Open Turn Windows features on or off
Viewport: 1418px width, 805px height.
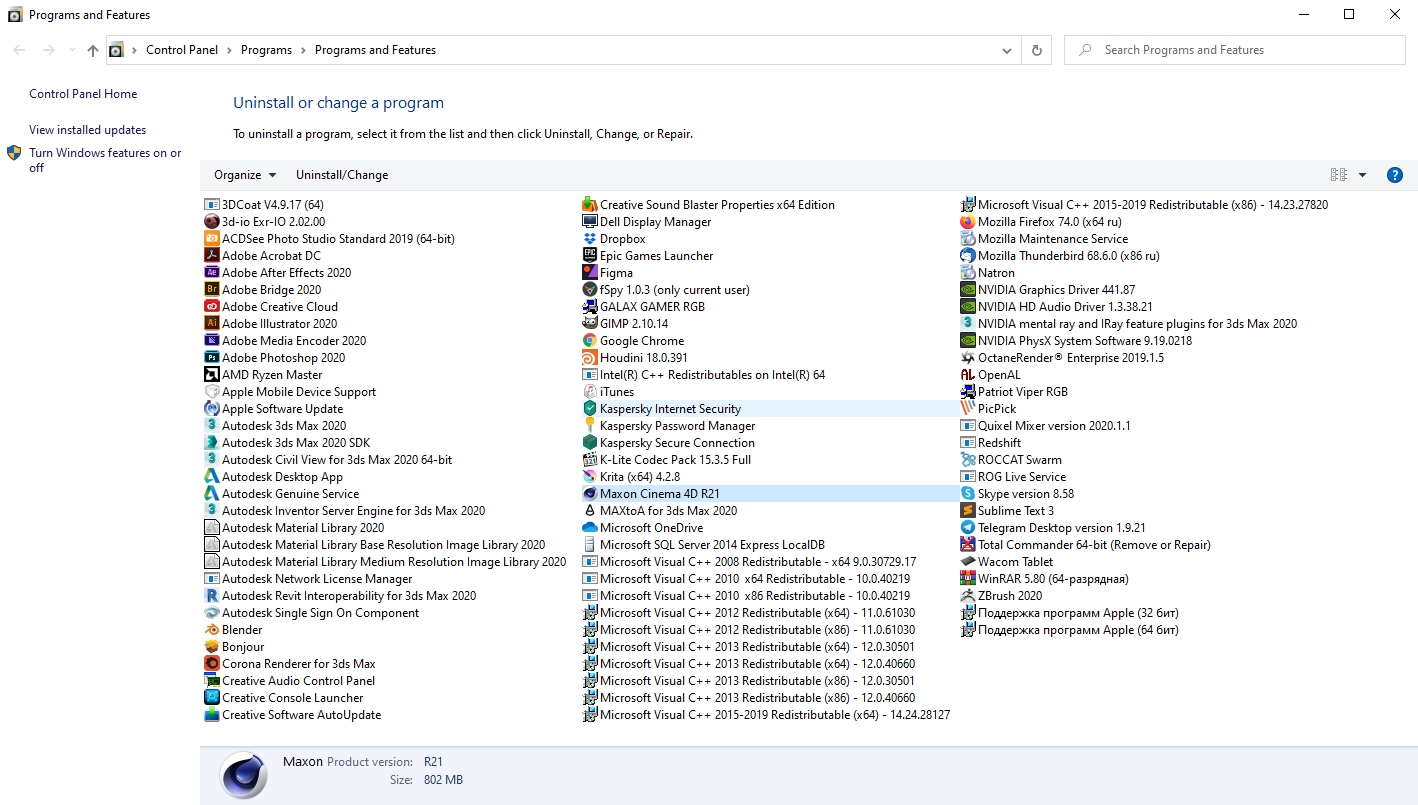(105, 160)
